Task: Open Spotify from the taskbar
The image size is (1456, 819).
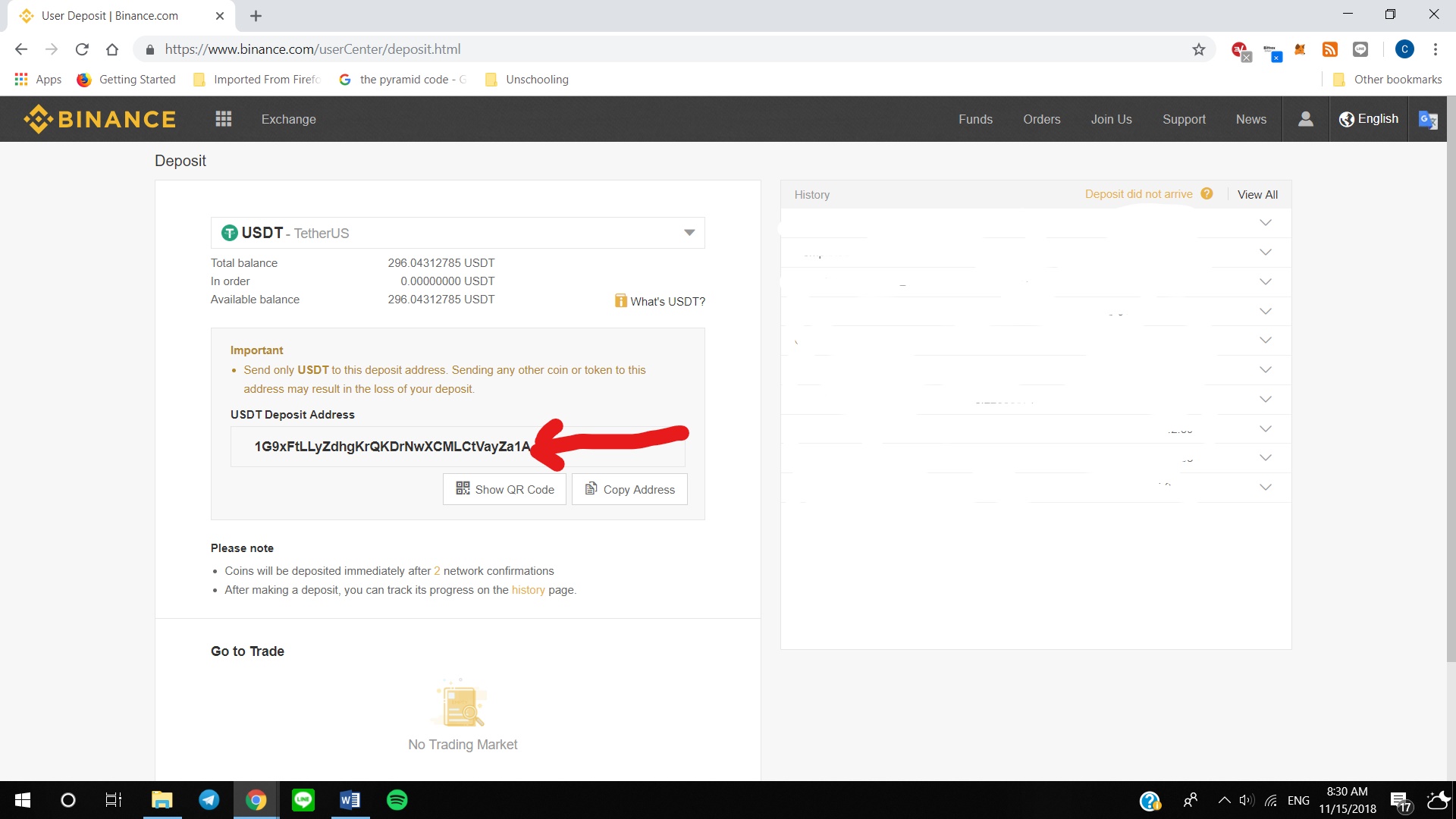Action: click(x=397, y=800)
